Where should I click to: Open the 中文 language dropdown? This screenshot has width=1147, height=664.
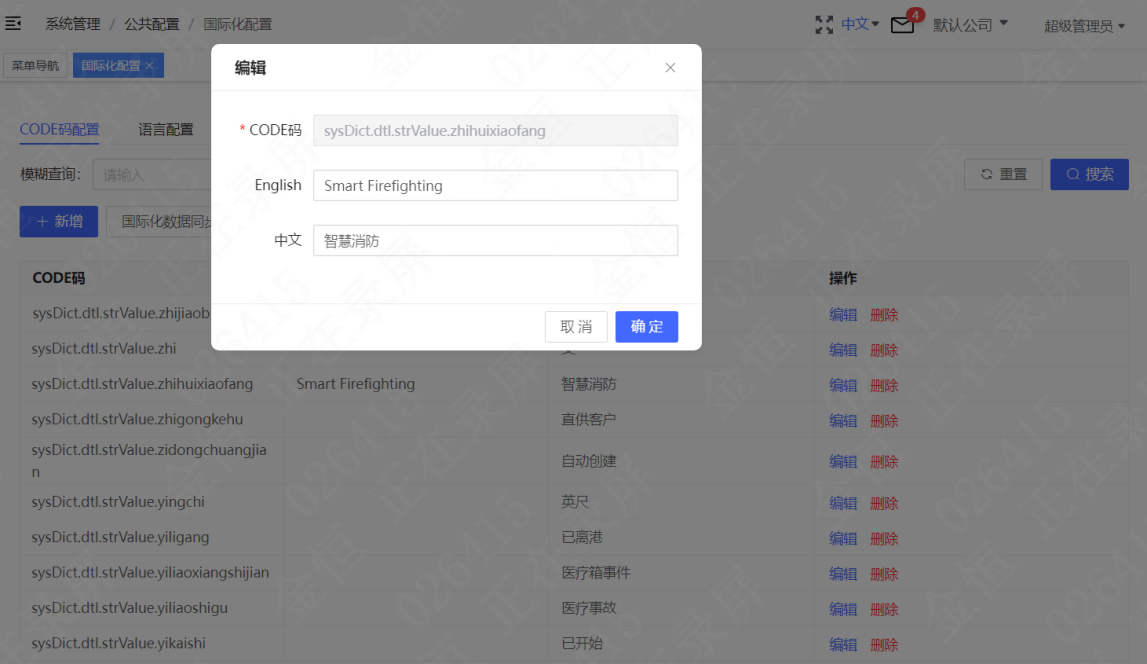point(860,24)
